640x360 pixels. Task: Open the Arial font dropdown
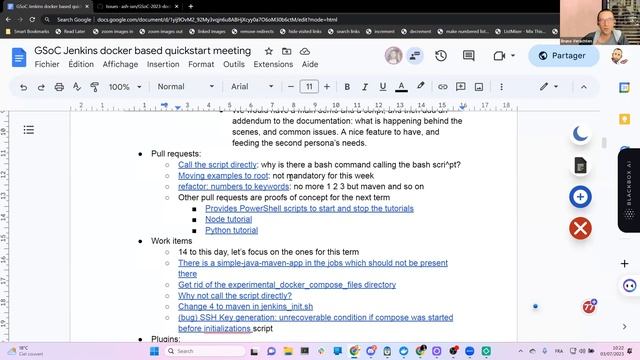click(x=252, y=87)
